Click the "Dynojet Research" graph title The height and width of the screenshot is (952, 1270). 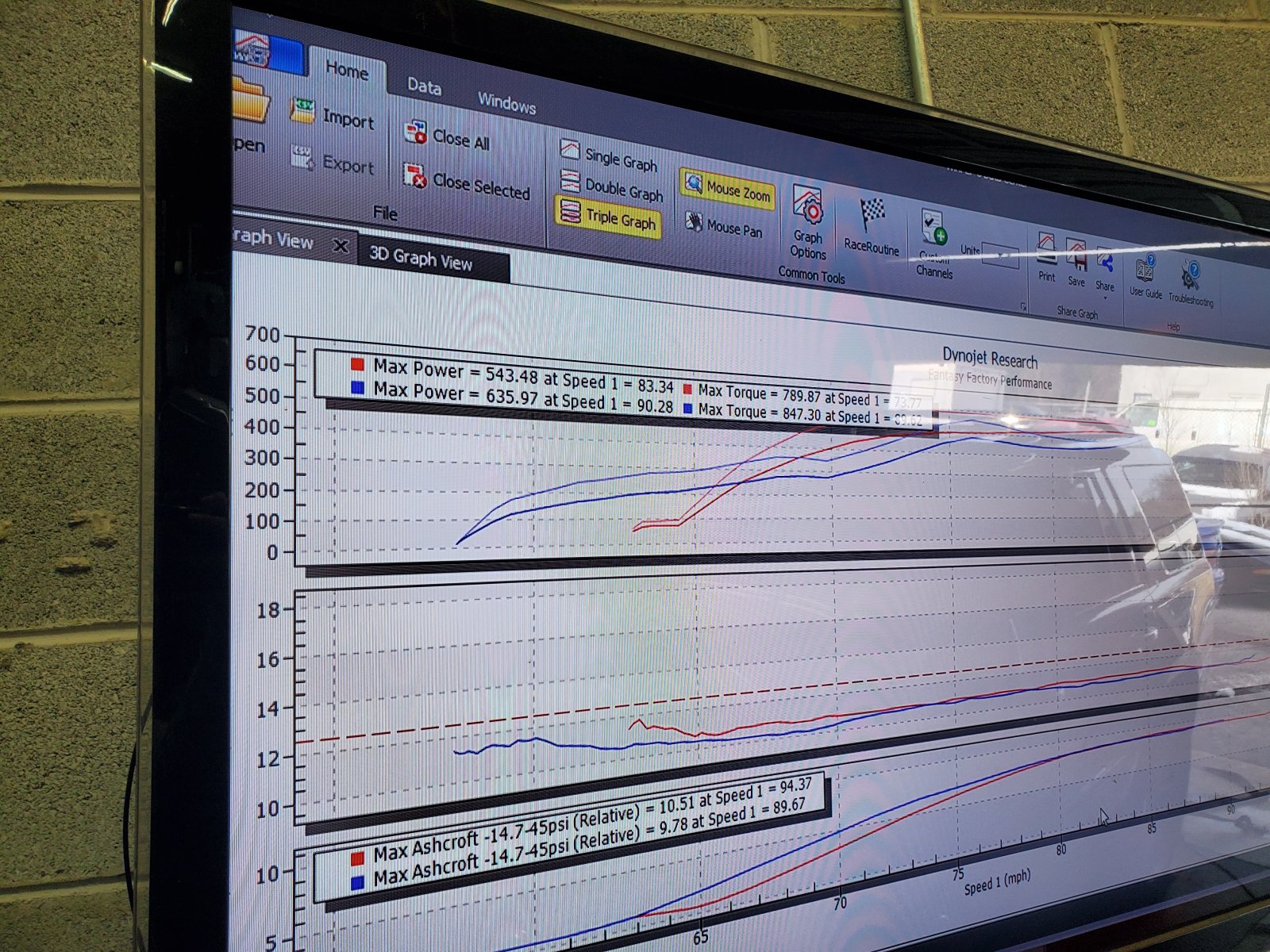pos(990,359)
